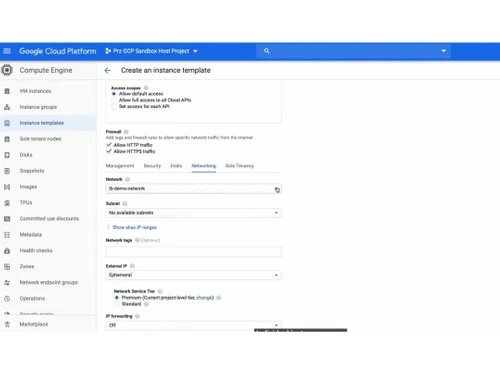Open Network endpoint groups in sidebar

pyautogui.click(x=49, y=283)
